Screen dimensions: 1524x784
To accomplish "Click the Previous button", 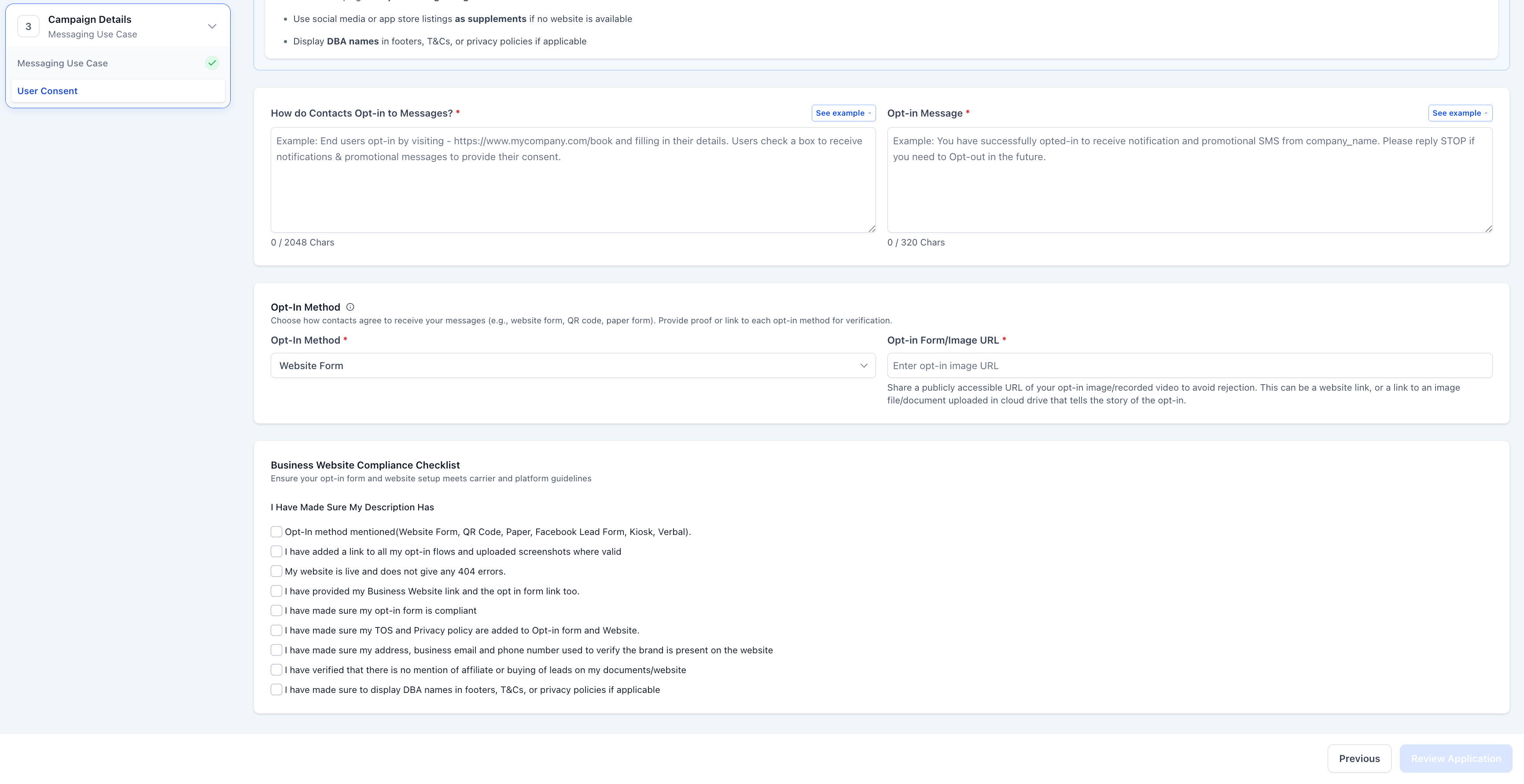I will pyautogui.click(x=1359, y=758).
